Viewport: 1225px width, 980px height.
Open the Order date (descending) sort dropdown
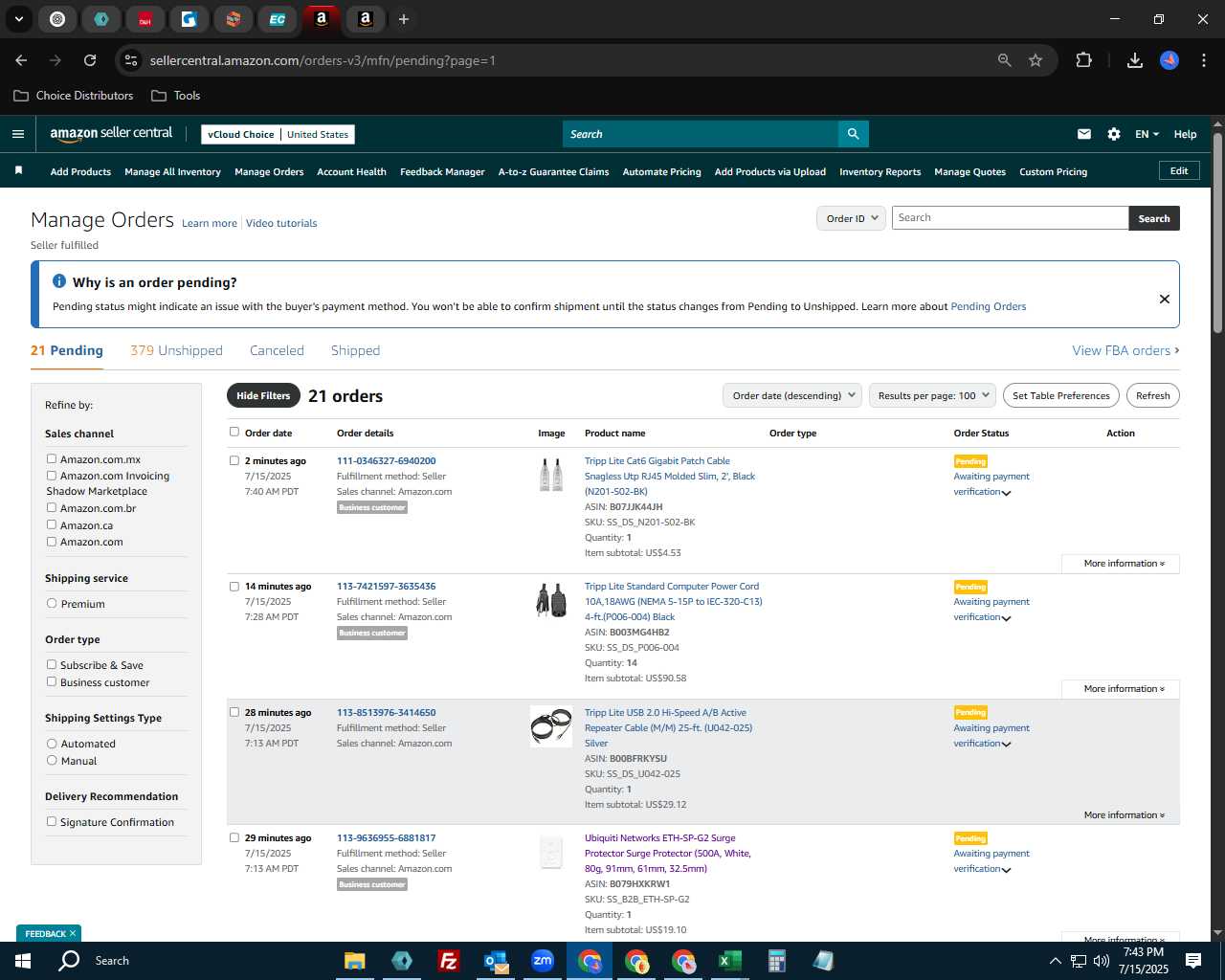point(792,395)
